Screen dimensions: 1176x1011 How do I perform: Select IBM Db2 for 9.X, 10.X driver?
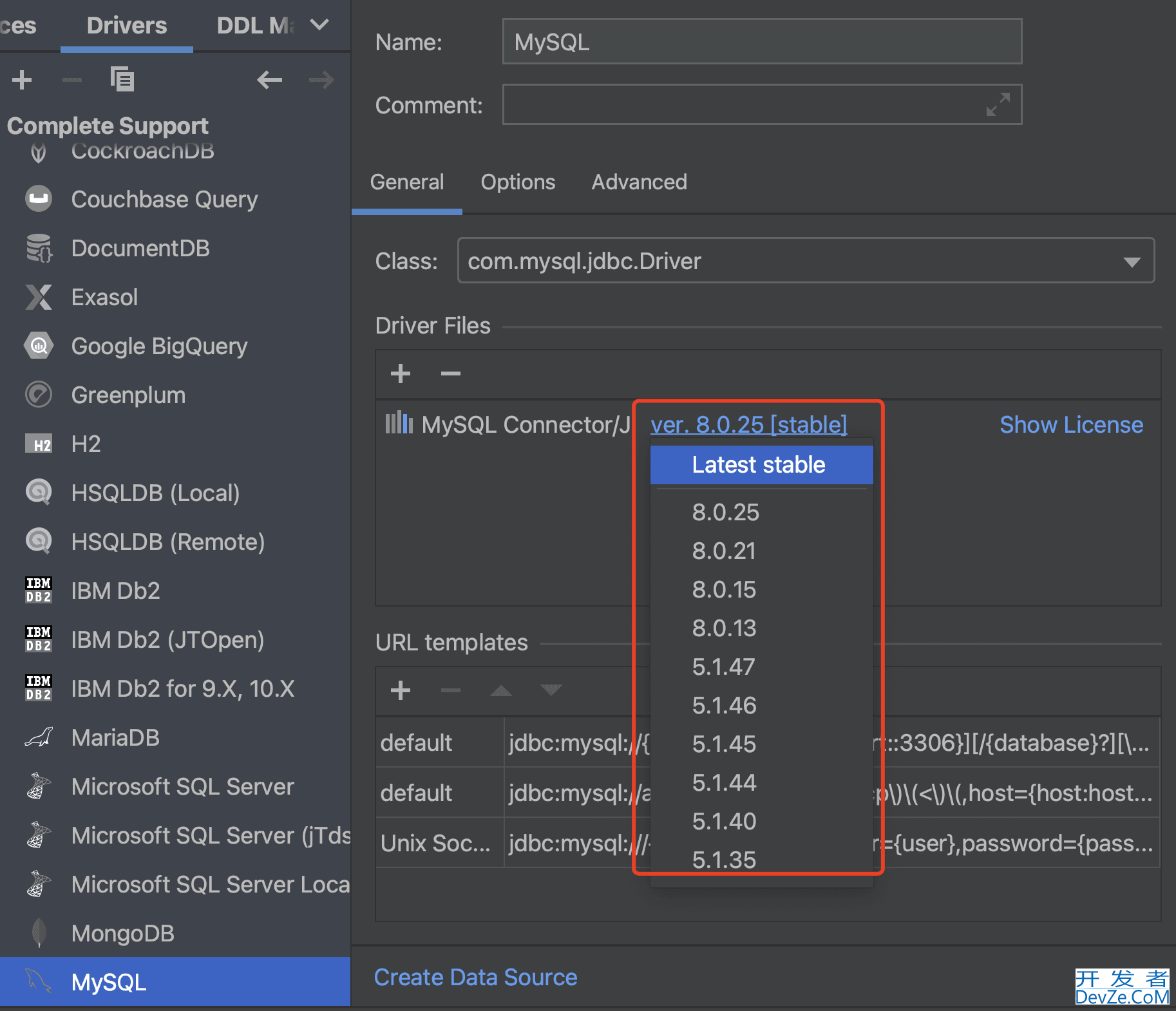pyautogui.click(x=175, y=688)
